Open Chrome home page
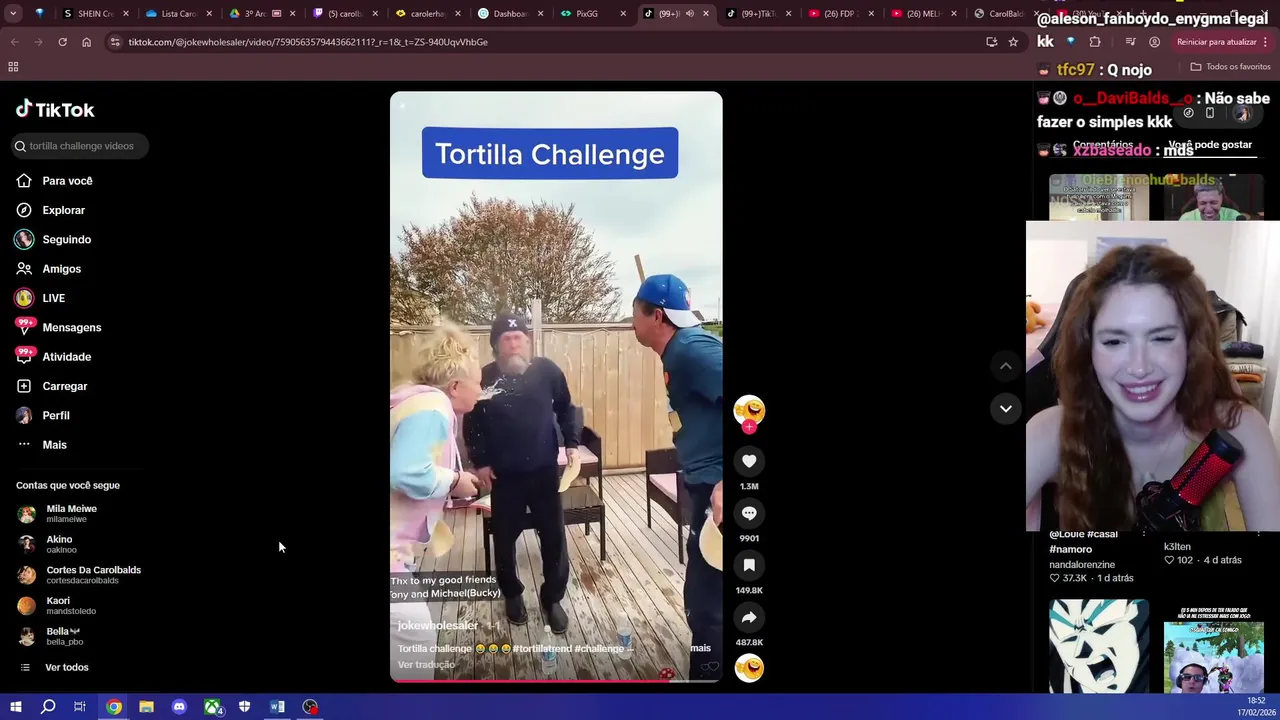Screen dimensions: 1280x720 click(x=86, y=42)
